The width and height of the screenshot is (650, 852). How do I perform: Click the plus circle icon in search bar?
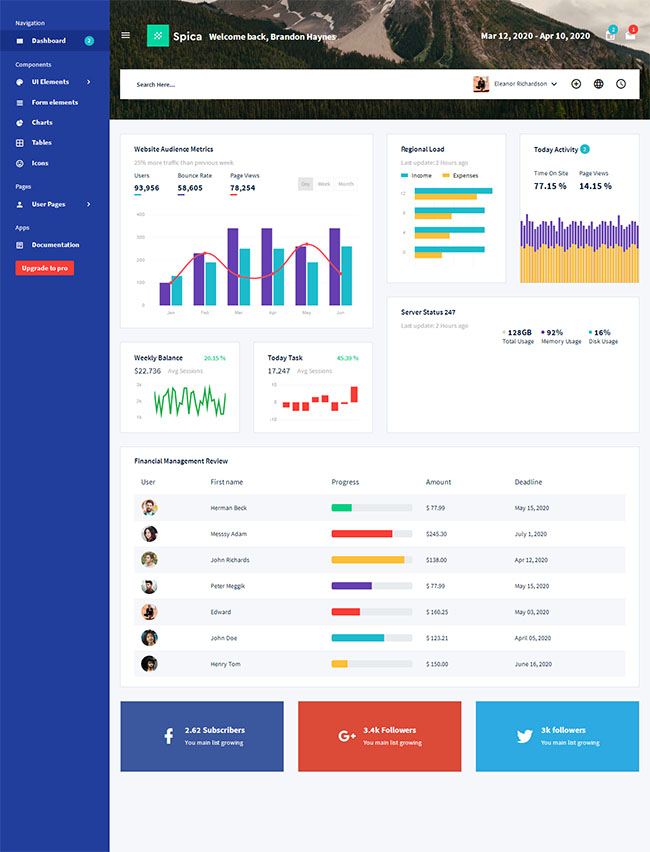point(576,84)
